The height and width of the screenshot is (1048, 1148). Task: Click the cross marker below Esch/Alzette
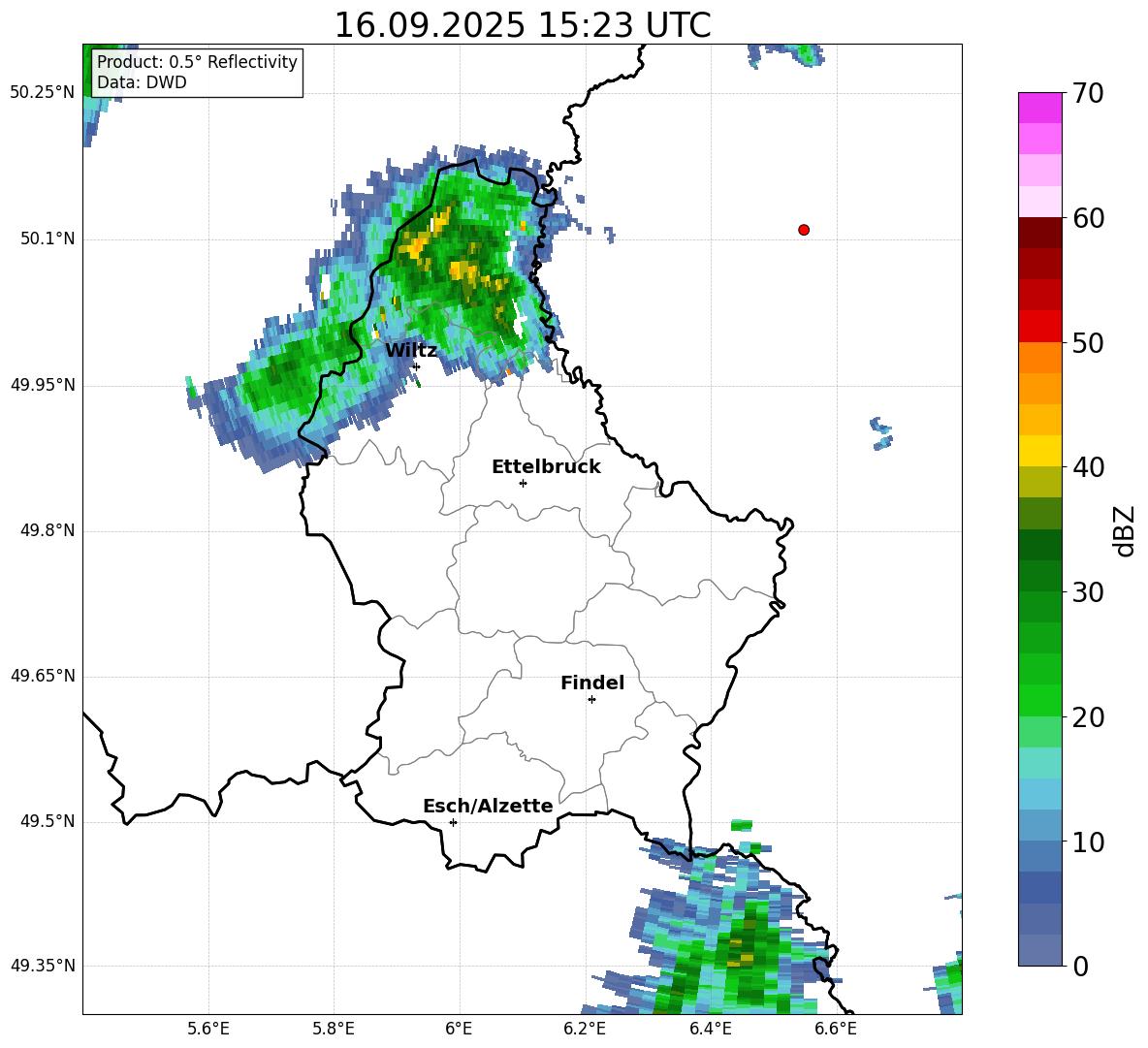453,822
